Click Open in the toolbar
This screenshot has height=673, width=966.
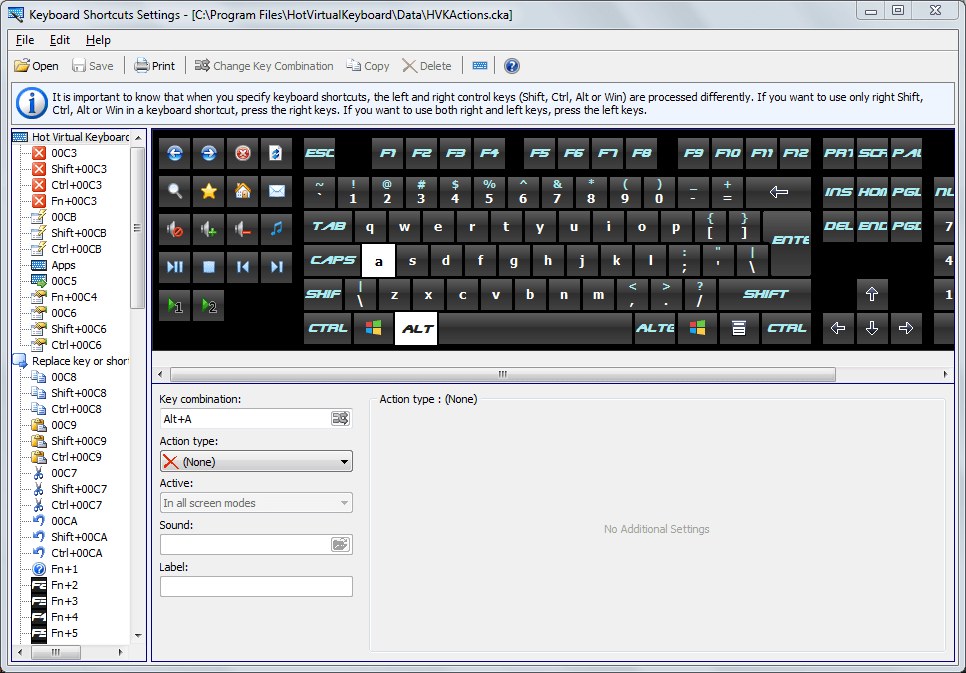point(36,66)
